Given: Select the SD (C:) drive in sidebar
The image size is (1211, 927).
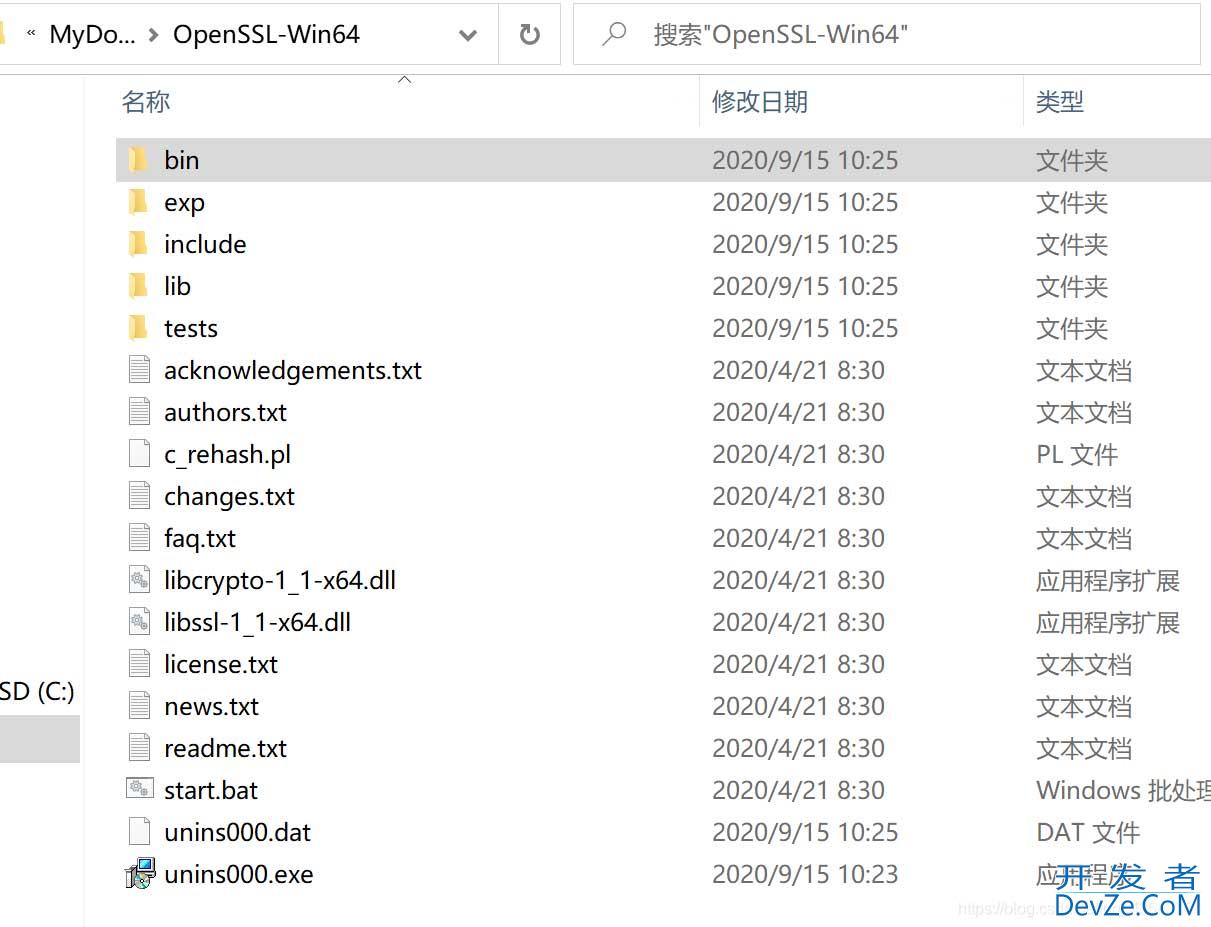Looking at the screenshot, I should tap(38, 691).
